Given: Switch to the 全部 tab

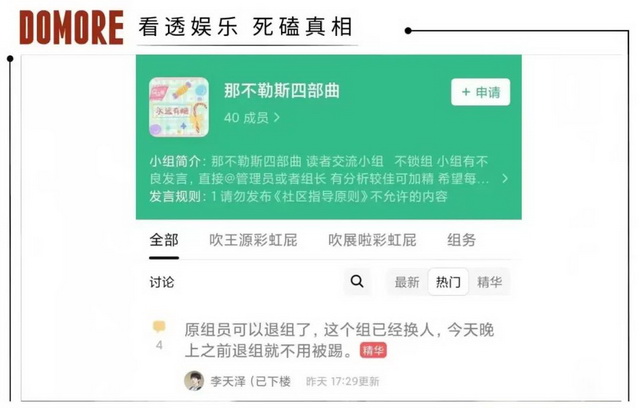Looking at the screenshot, I should (164, 240).
